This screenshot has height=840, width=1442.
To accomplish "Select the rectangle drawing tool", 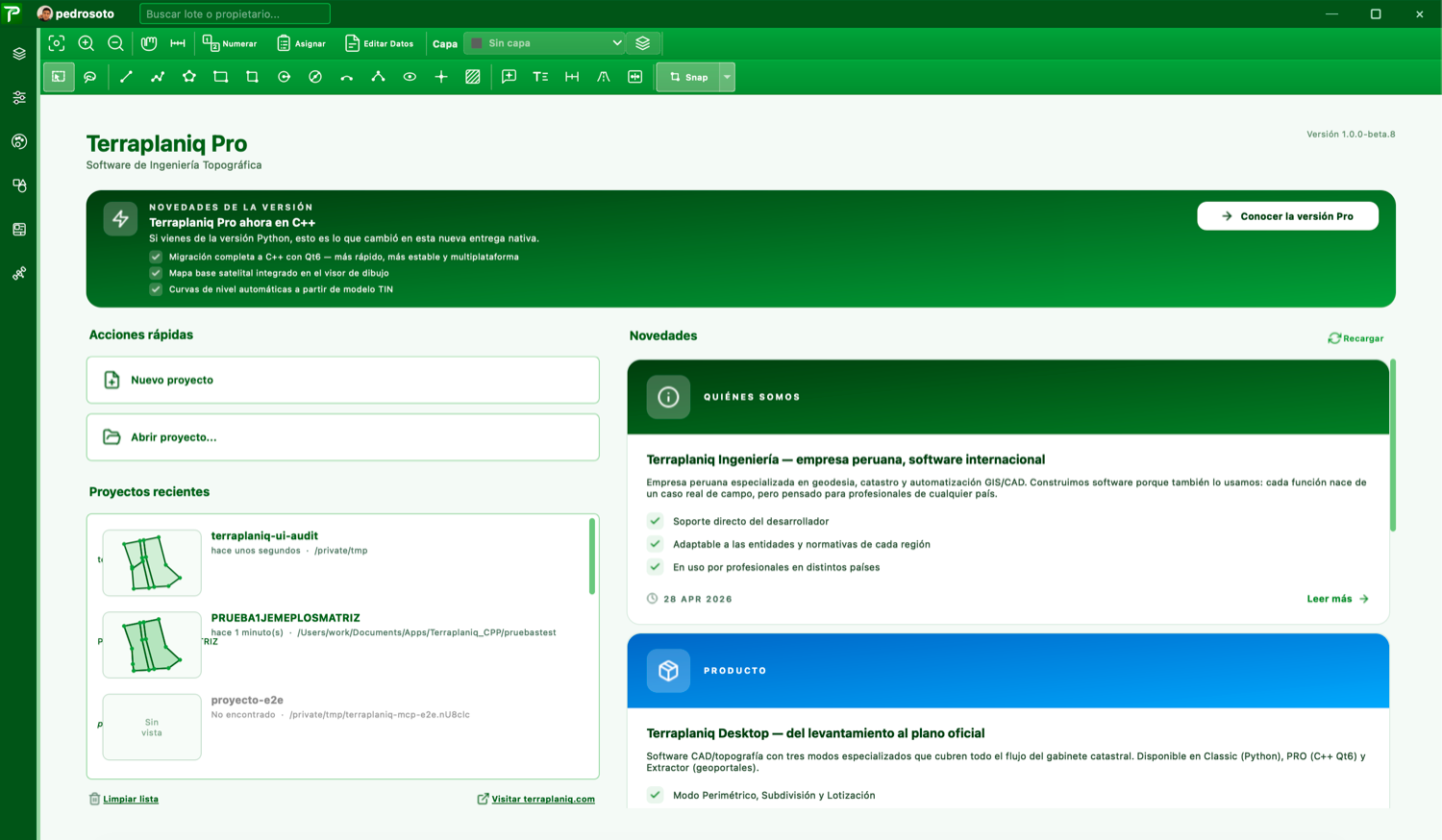I will 221,77.
